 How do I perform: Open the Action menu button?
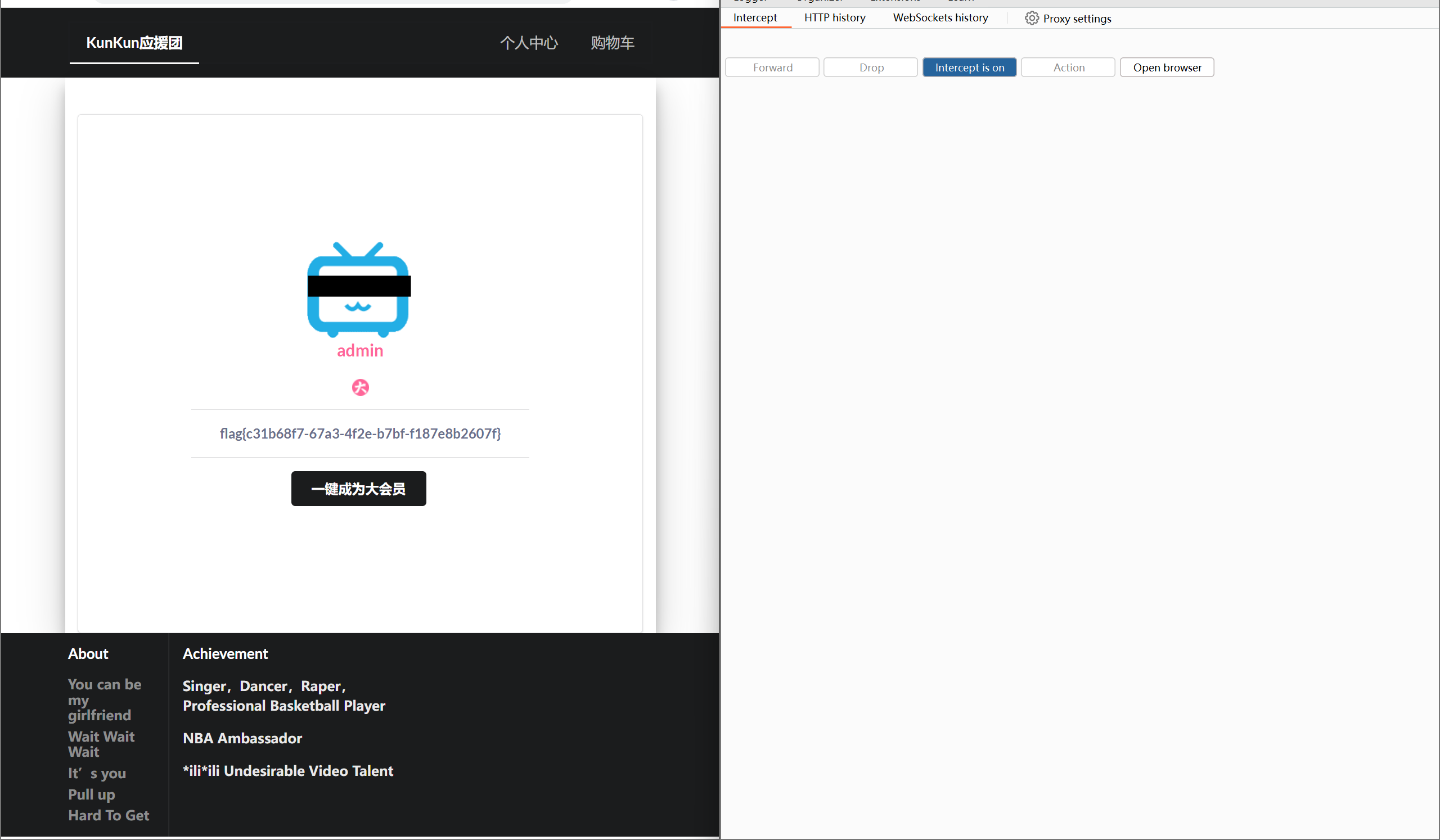1068,67
